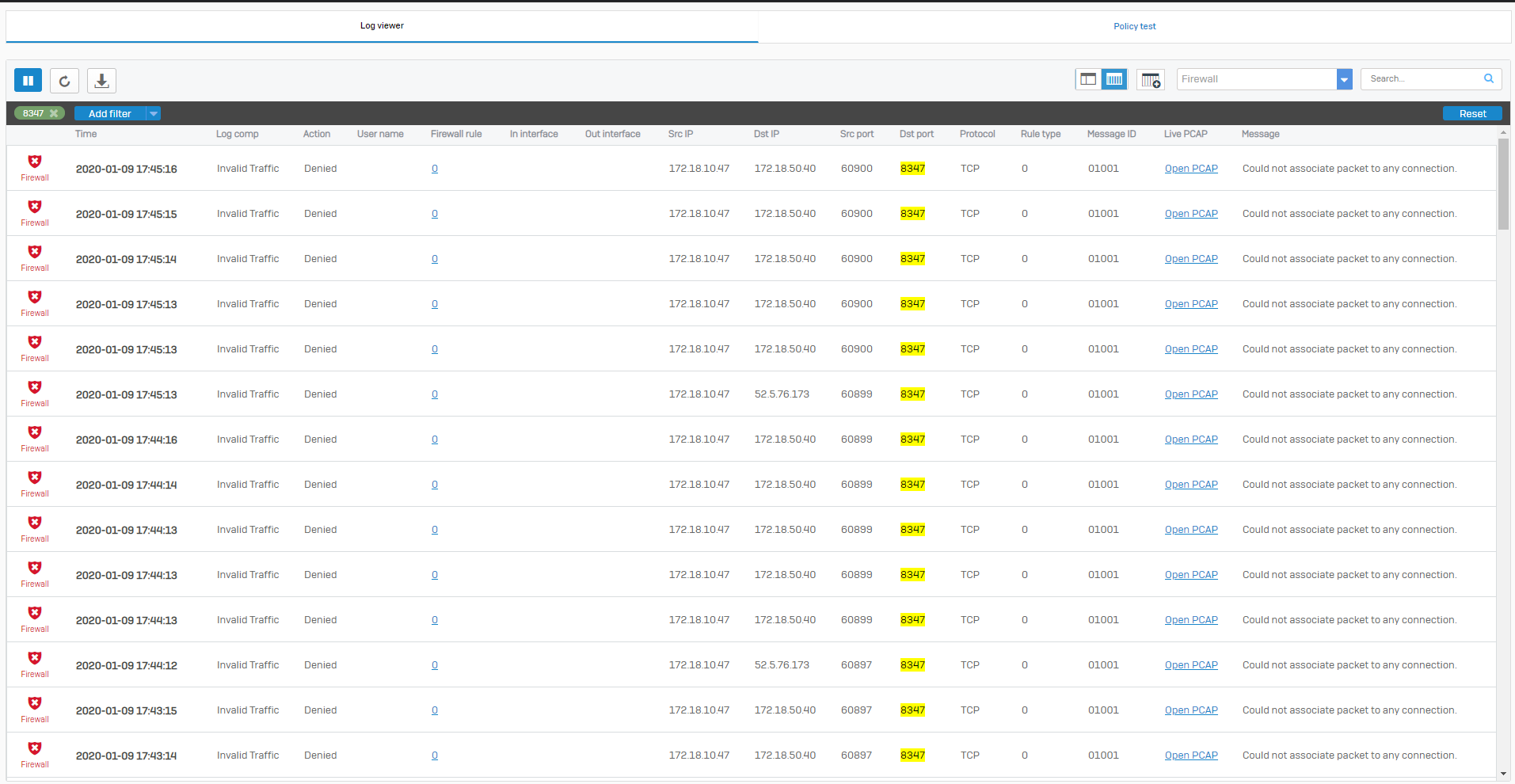
Task: Open firewall rule 0 on the 17:45:15 row
Action: pyautogui.click(x=435, y=214)
